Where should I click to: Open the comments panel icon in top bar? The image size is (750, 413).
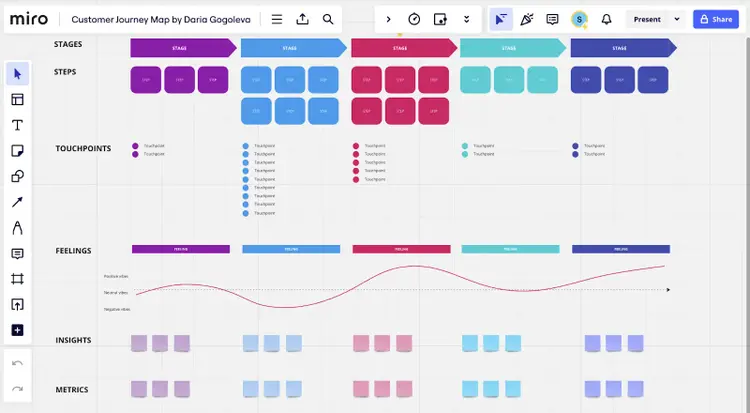[x=552, y=19]
